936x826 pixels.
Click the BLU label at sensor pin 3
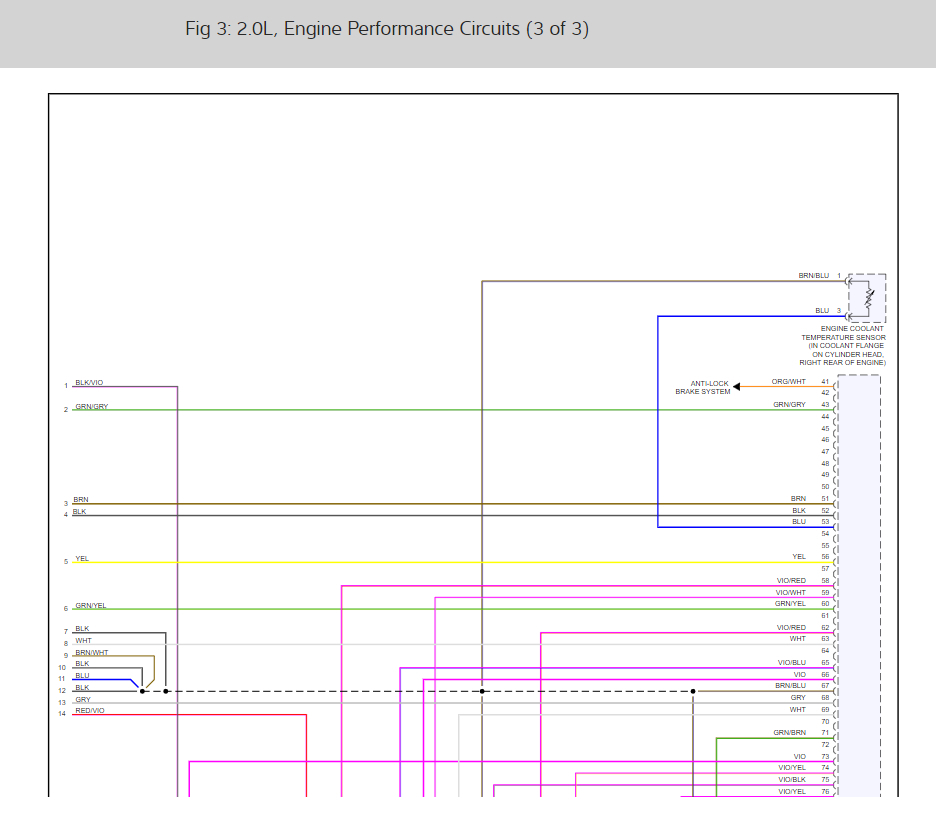tap(821, 310)
